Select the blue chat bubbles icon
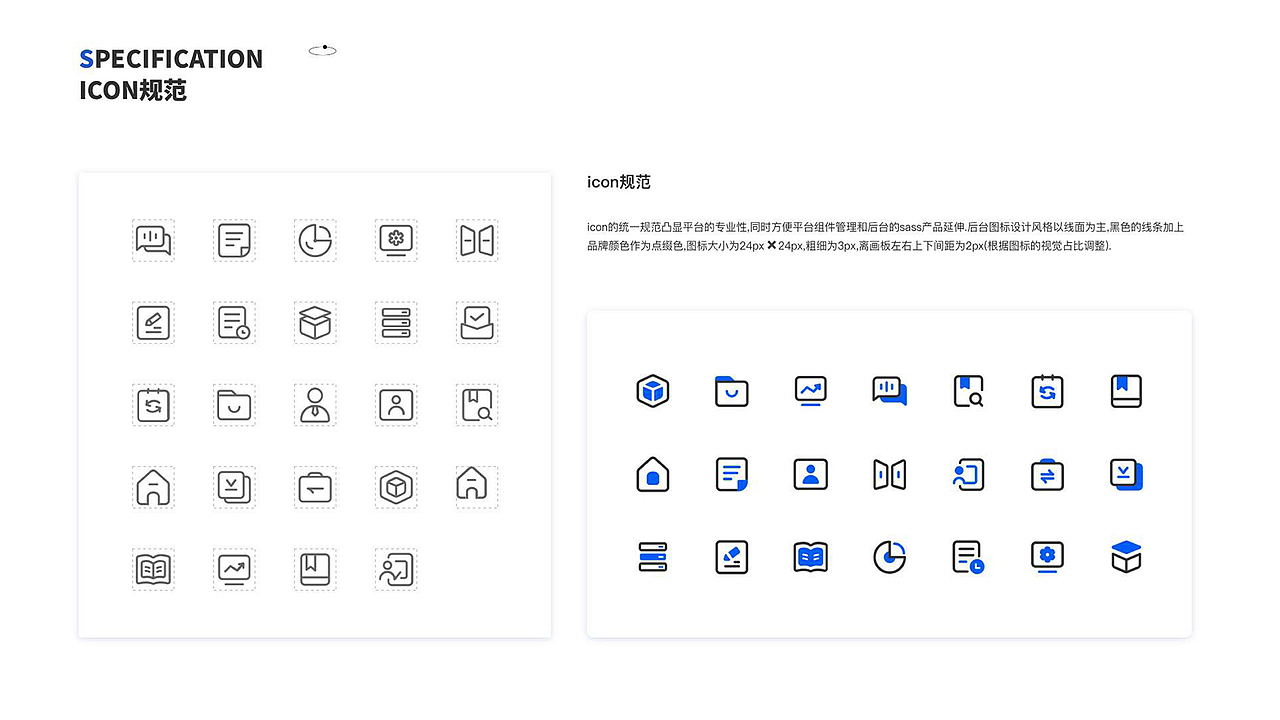Image resolution: width=1280 pixels, height=720 pixels. 889,391
